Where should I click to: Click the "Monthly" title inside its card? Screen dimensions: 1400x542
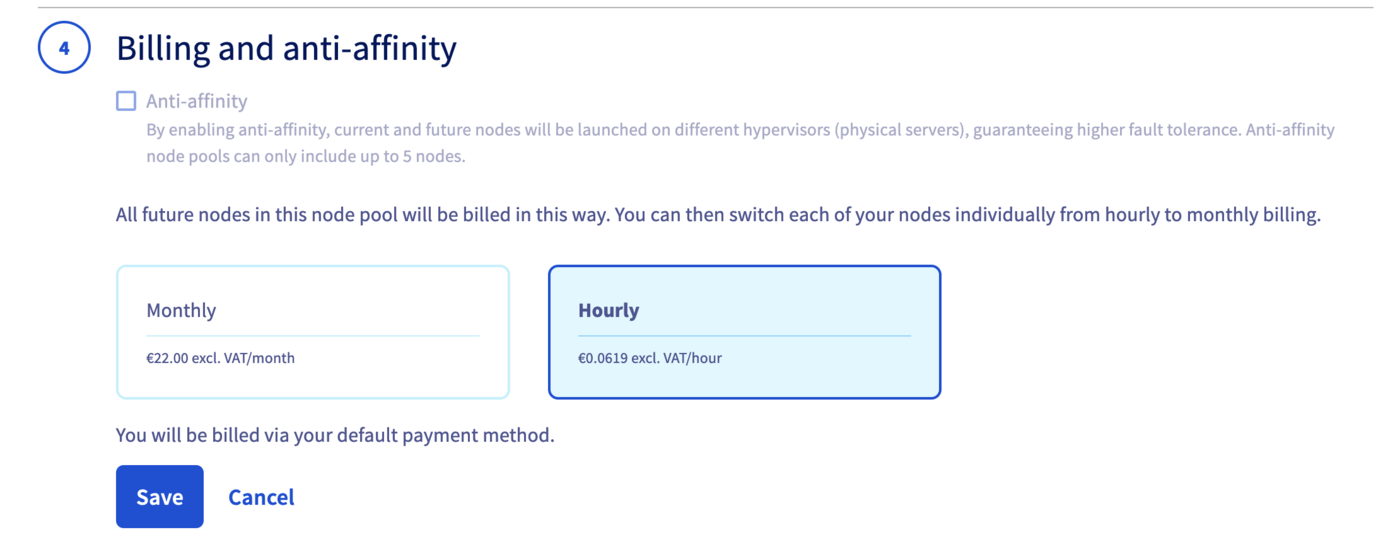181,310
